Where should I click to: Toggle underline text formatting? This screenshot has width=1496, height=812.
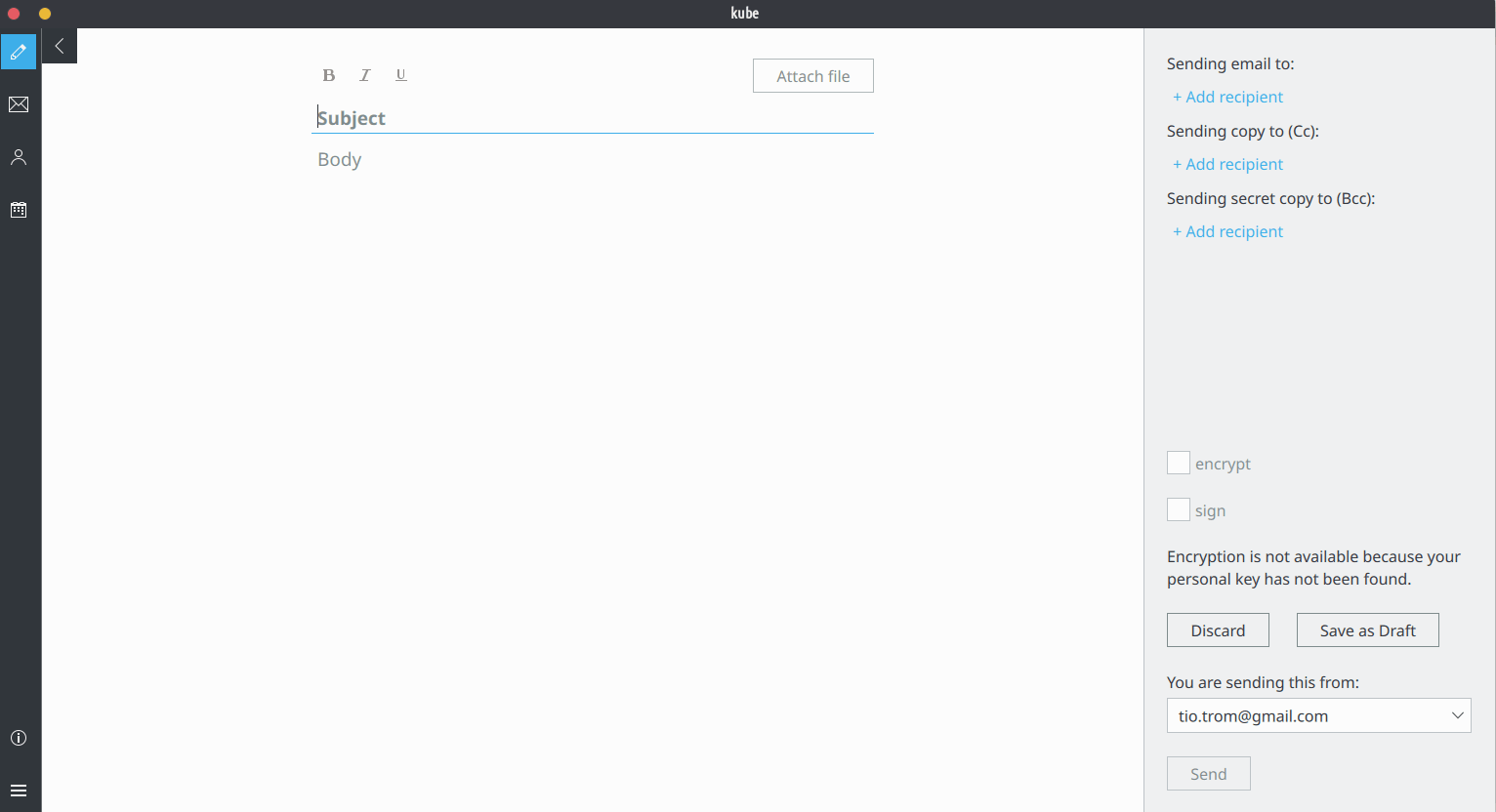(x=400, y=75)
